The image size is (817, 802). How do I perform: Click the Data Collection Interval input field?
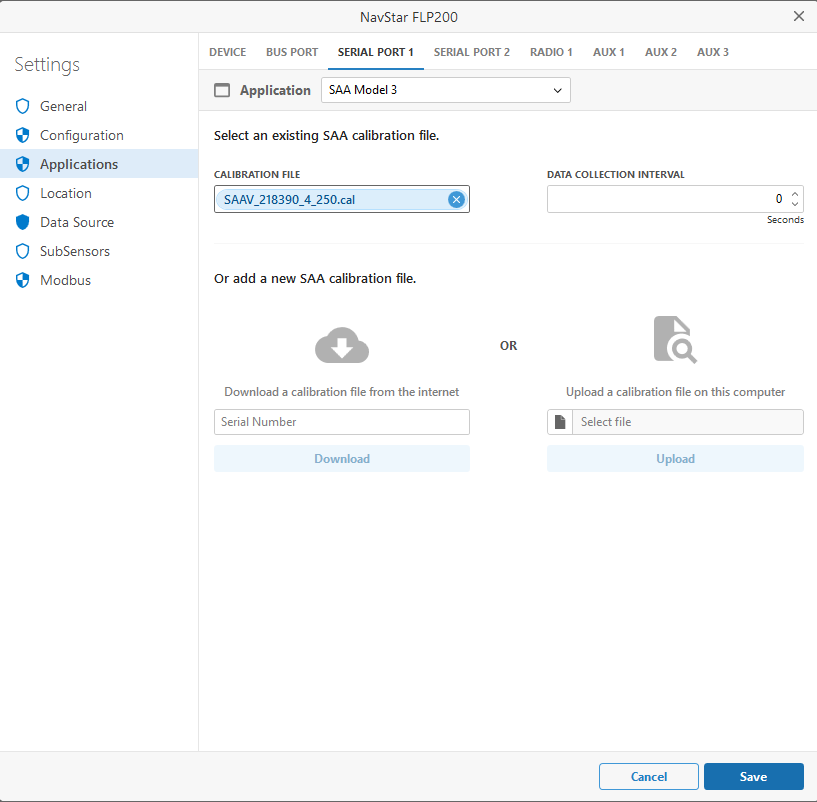[675, 199]
